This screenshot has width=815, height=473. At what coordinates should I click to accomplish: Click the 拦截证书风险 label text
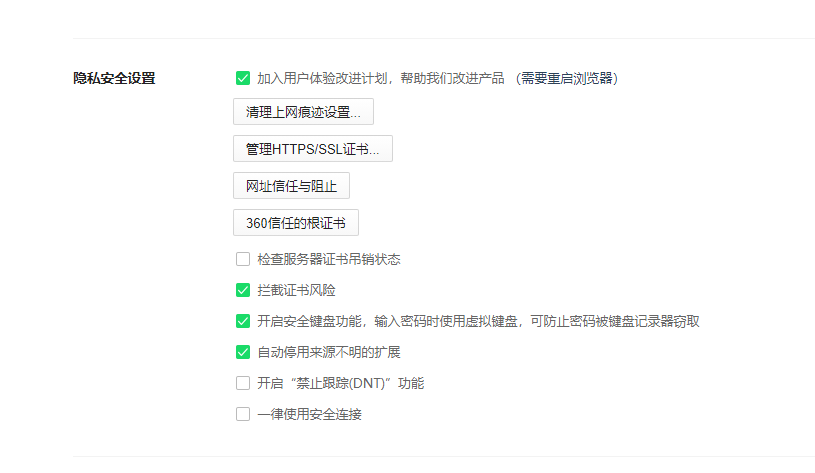click(x=296, y=290)
